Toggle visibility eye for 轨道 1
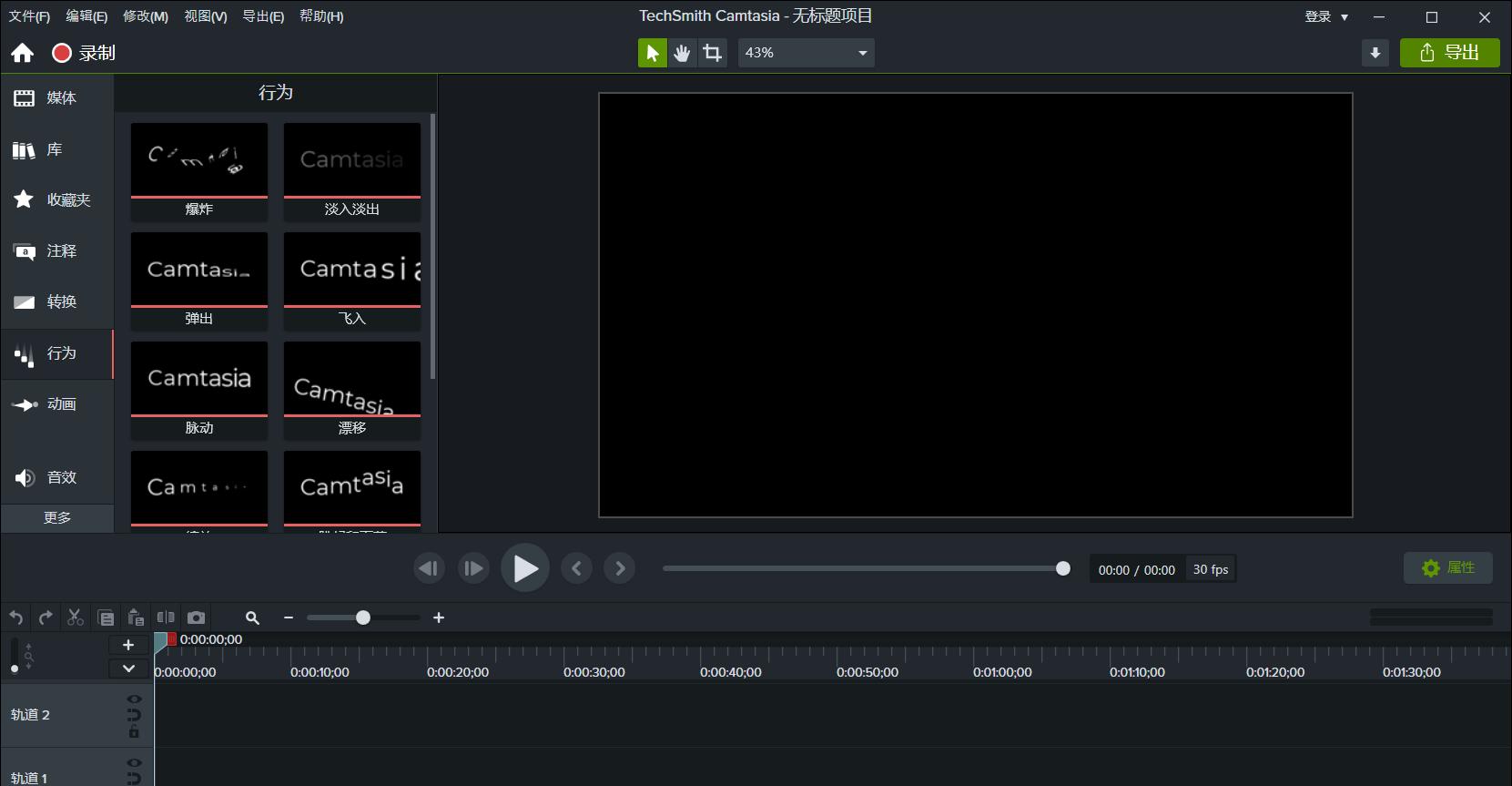Viewport: 1512px width, 786px height. (x=134, y=763)
